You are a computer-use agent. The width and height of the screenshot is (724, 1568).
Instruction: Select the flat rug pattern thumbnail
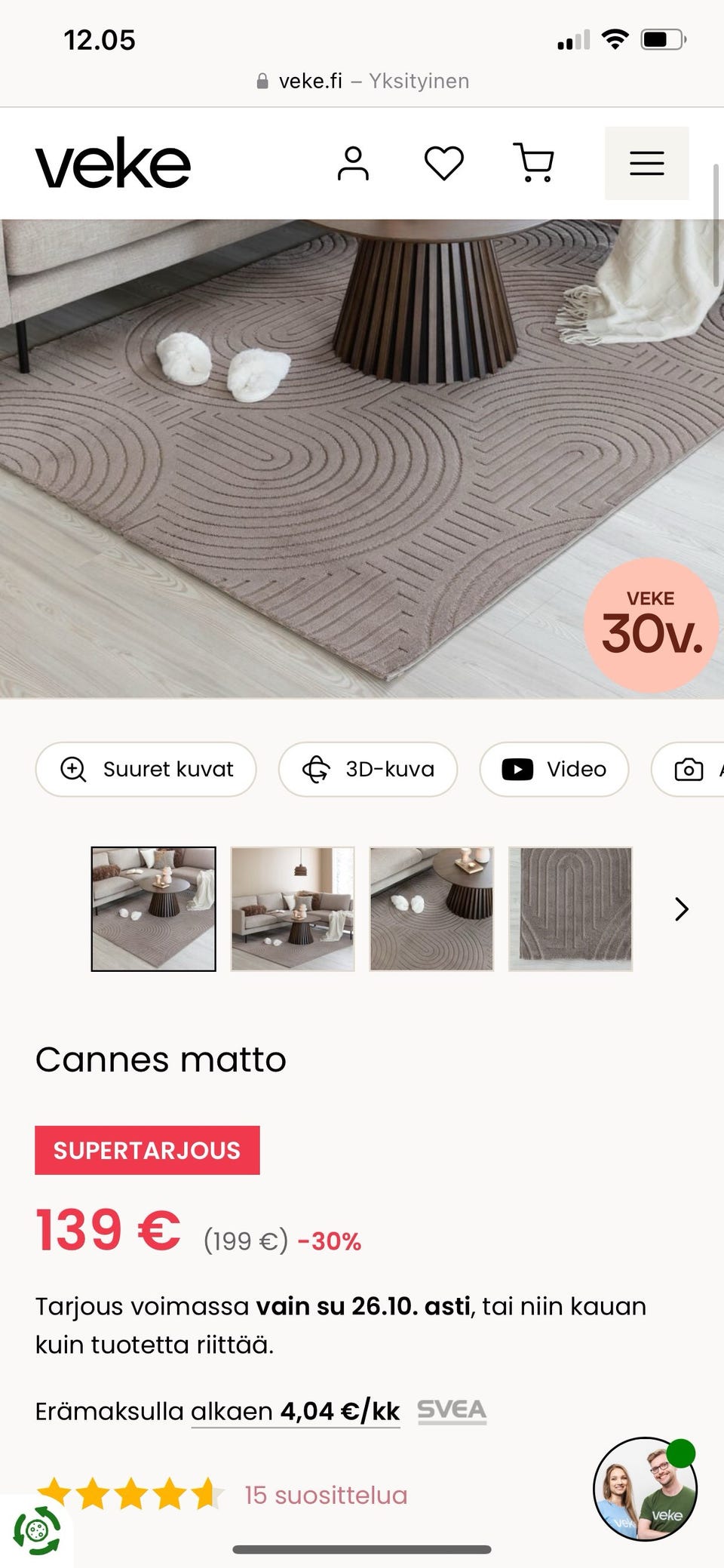coord(571,909)
